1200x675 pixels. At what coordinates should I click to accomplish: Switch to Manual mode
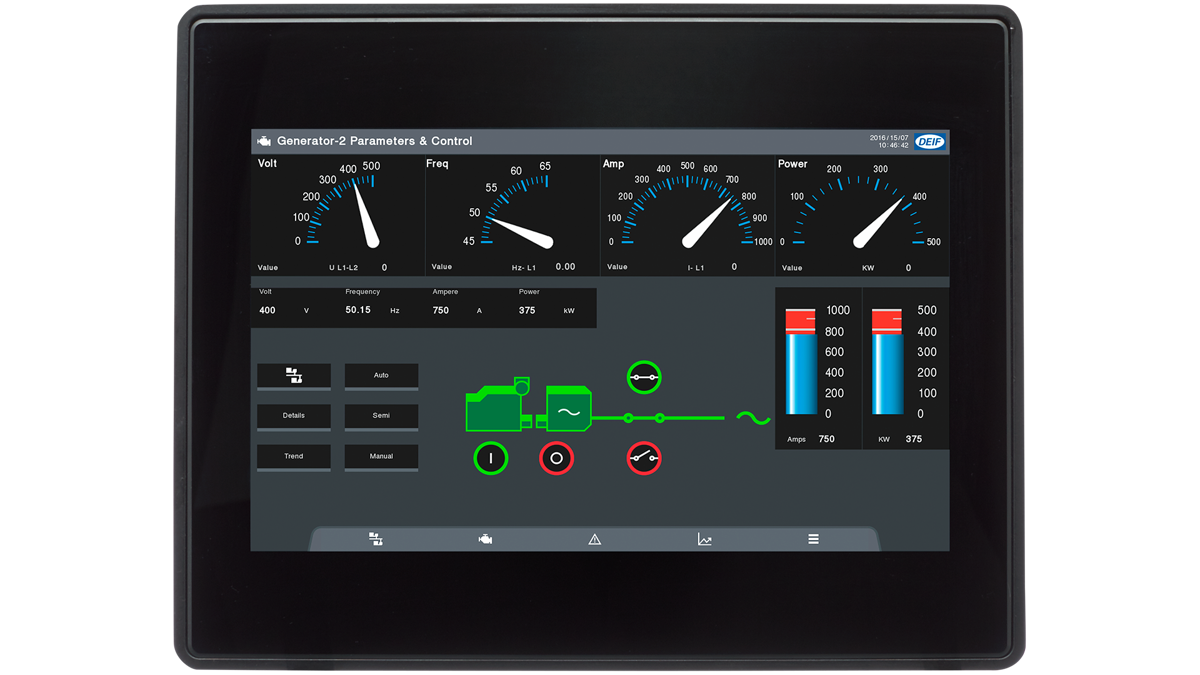(x=381, y=457)
